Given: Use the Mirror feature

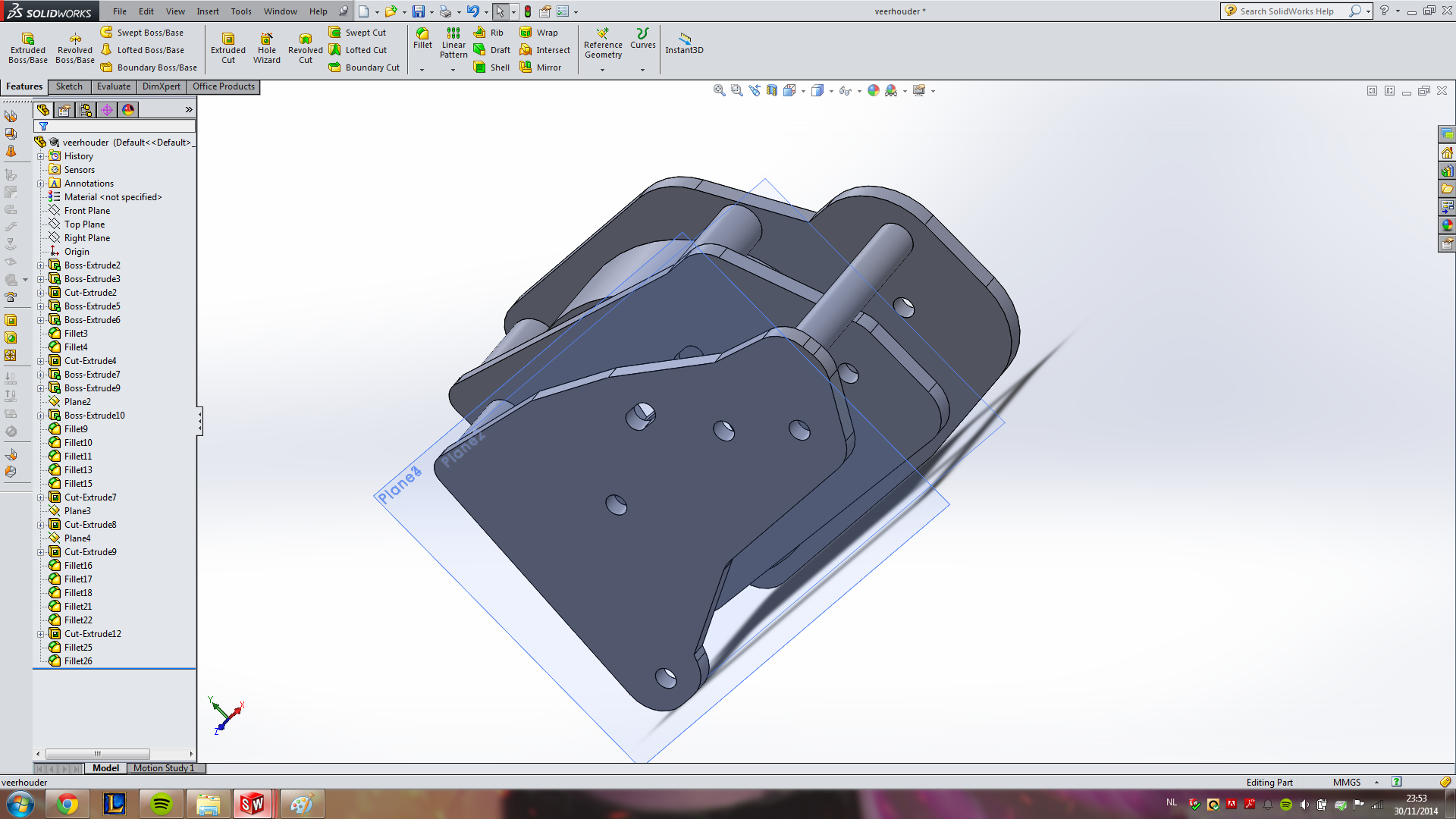Looking at the screenshot, I should pyautogui.click(x=540, y=67).
